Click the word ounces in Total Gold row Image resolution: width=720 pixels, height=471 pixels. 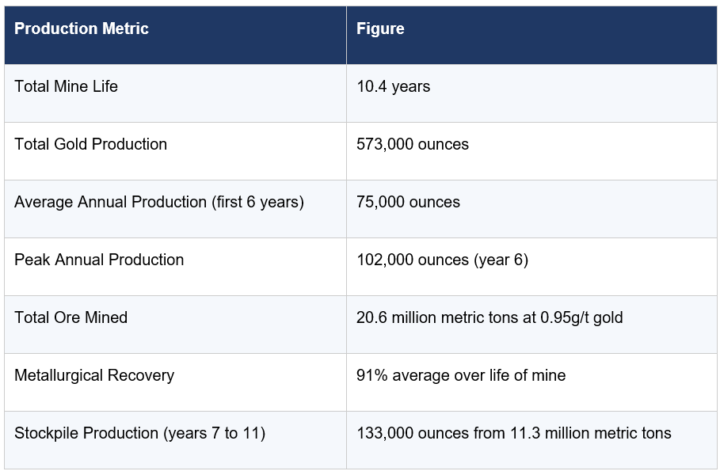click(443, 144)
